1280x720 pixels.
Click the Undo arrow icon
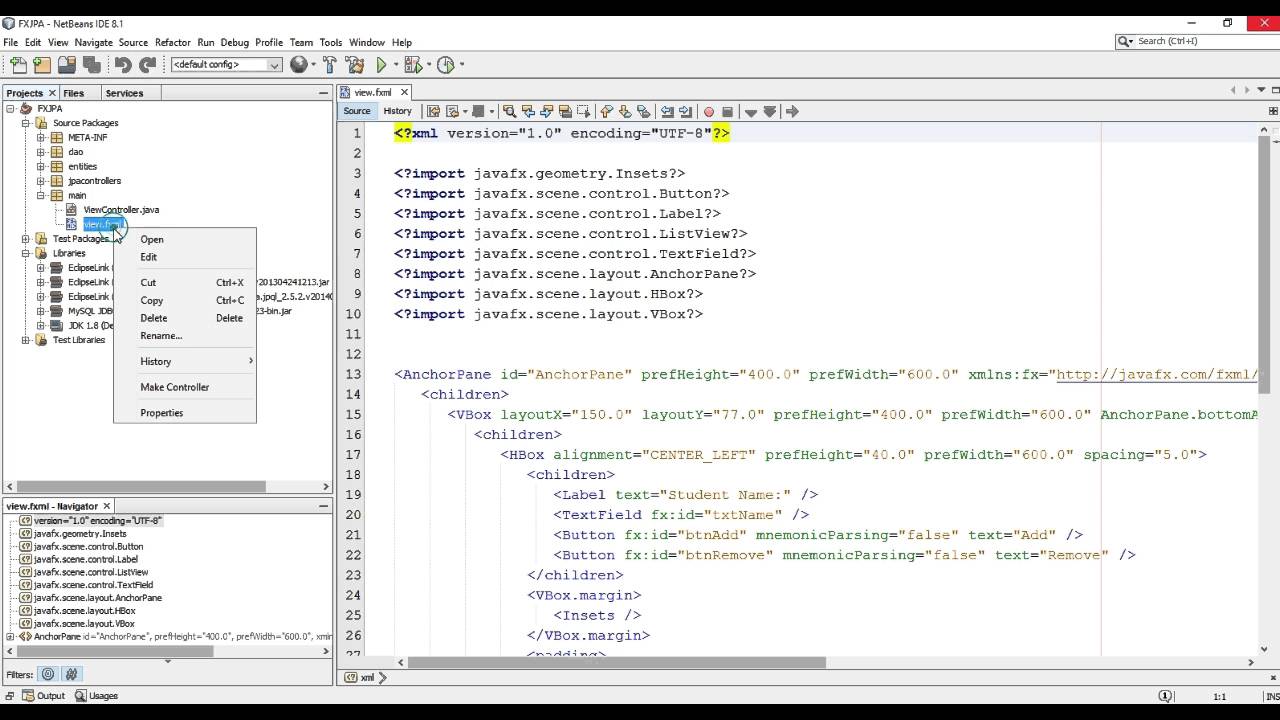[x=123, y=64]
